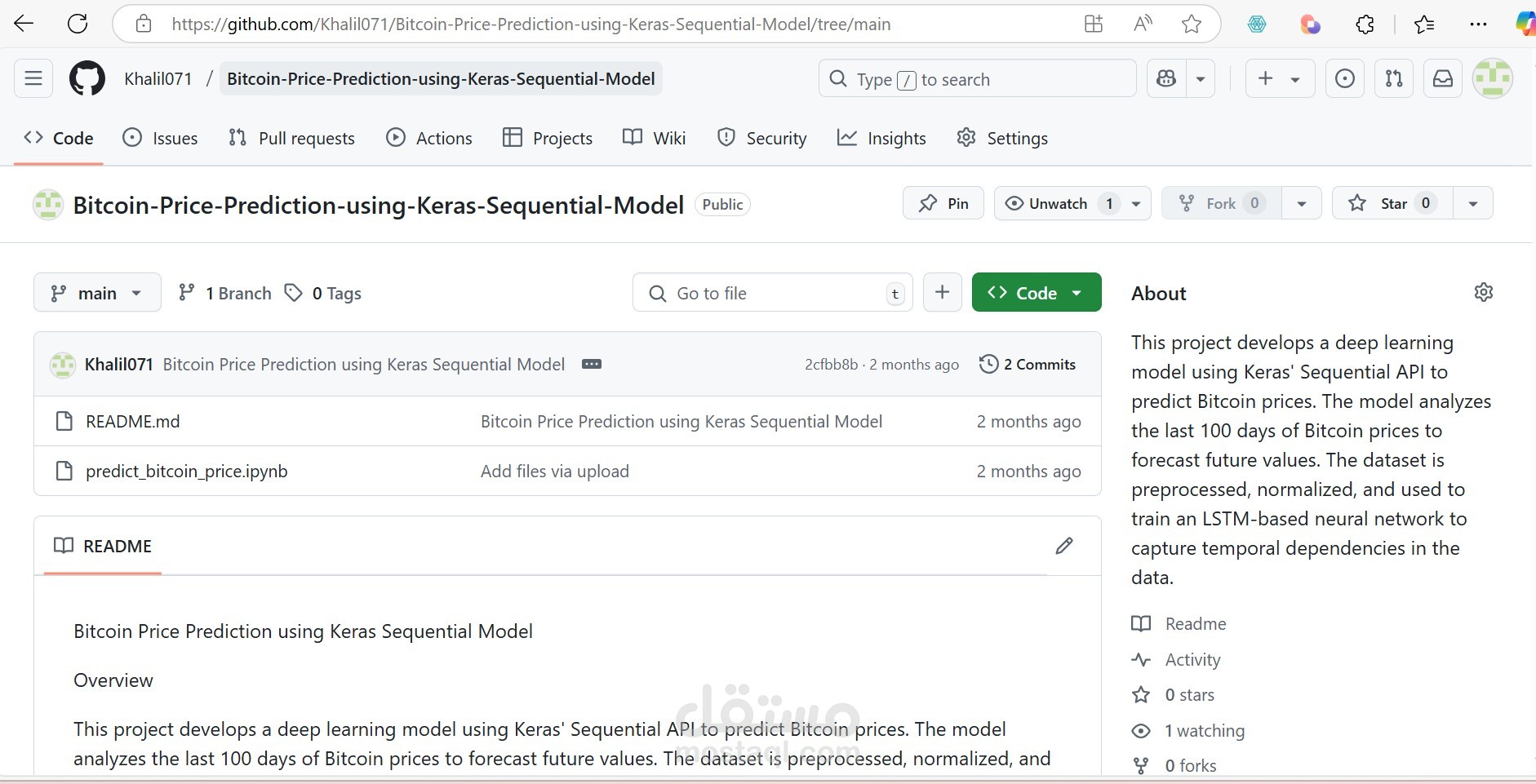View 1 Branch link

(225, 293)
